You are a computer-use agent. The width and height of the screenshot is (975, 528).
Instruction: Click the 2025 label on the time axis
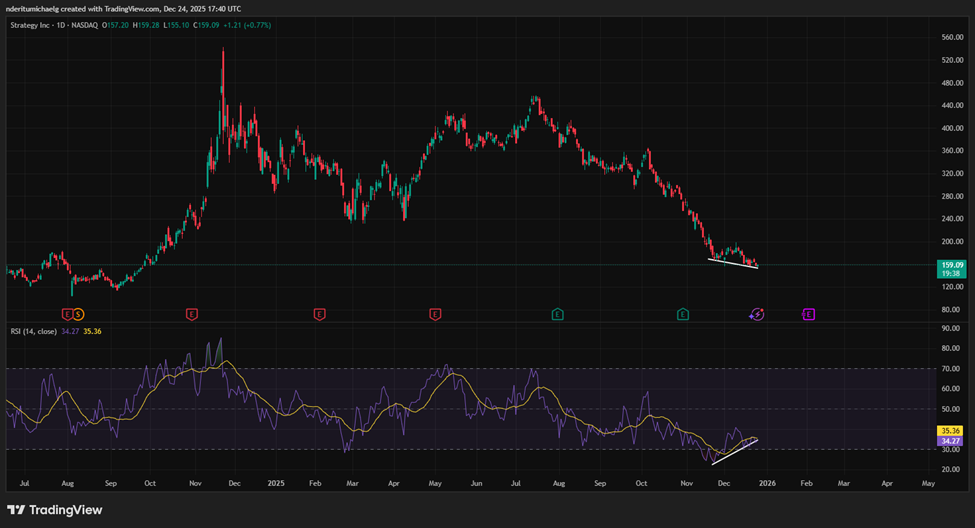coord(277,482)
